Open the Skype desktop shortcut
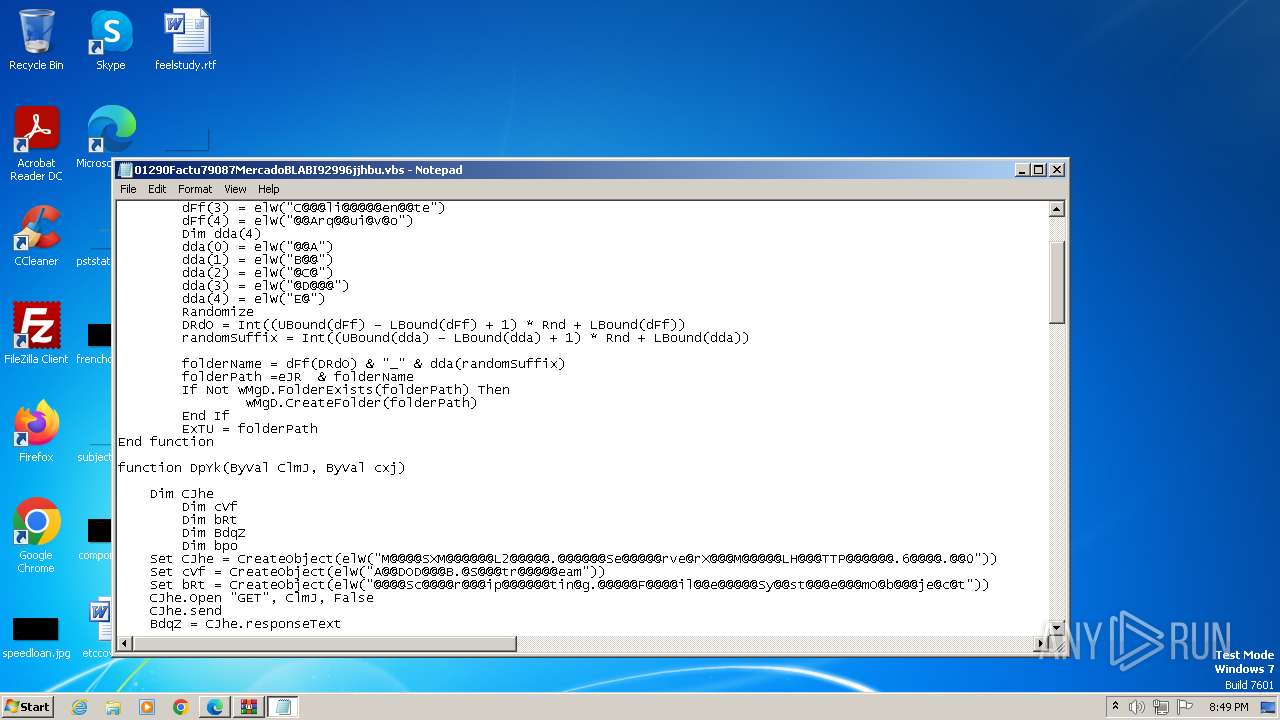1280x720 pixels. tap(110, 40)
